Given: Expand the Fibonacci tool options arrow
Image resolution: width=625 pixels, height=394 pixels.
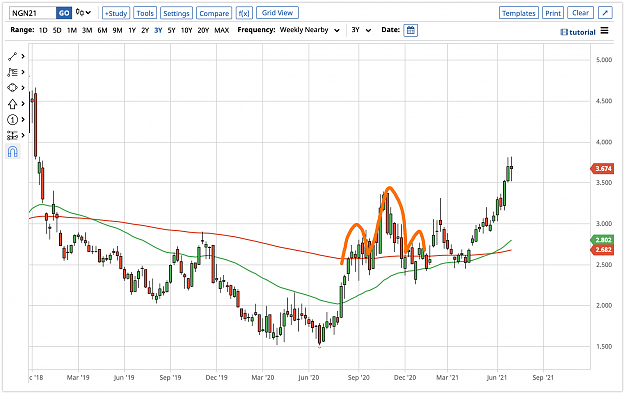Looking at the screenshot, I should click(23, 72).
